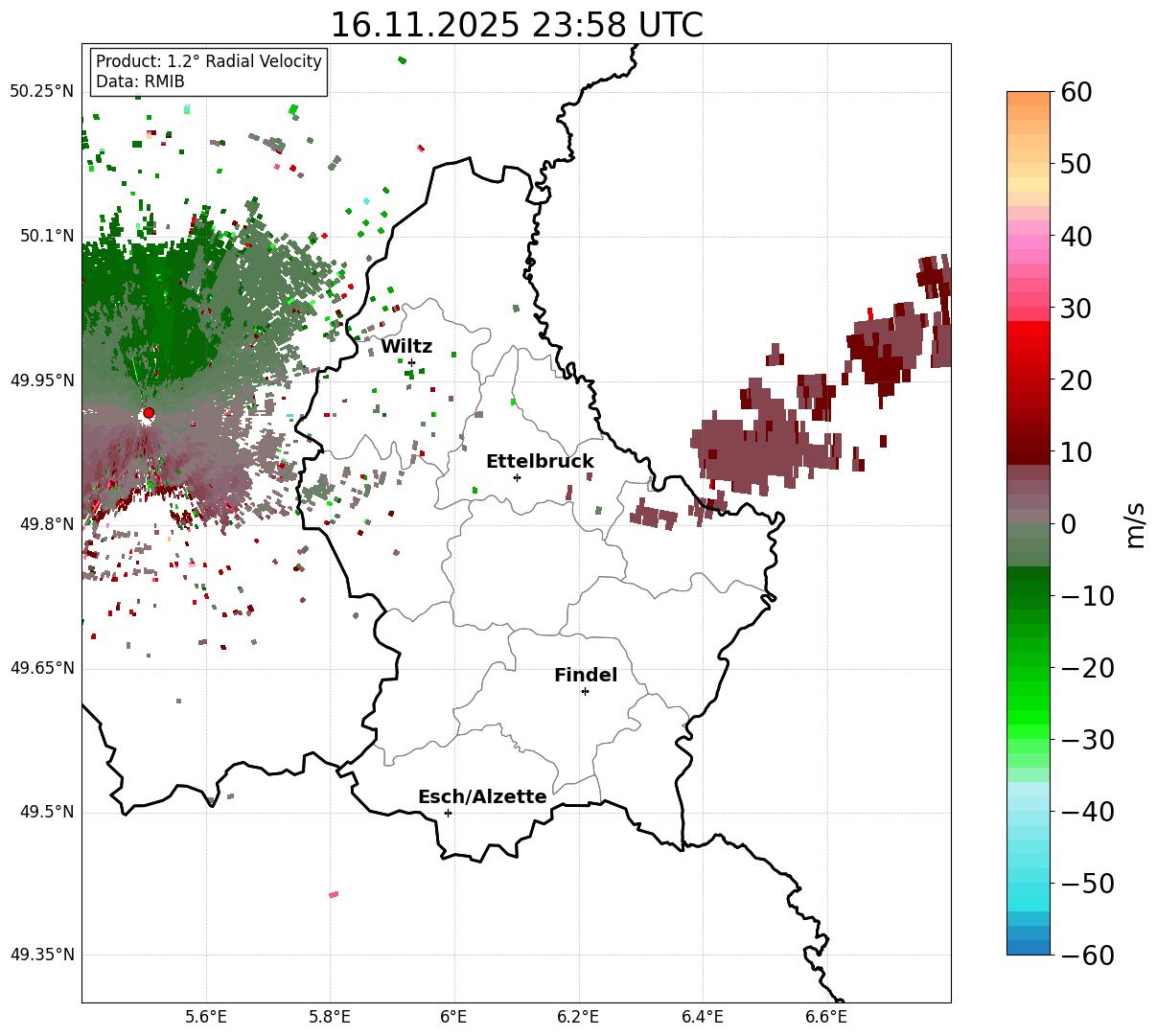Click the 49.95°N latitude label
The image size is (1157, 1036).
41,380
